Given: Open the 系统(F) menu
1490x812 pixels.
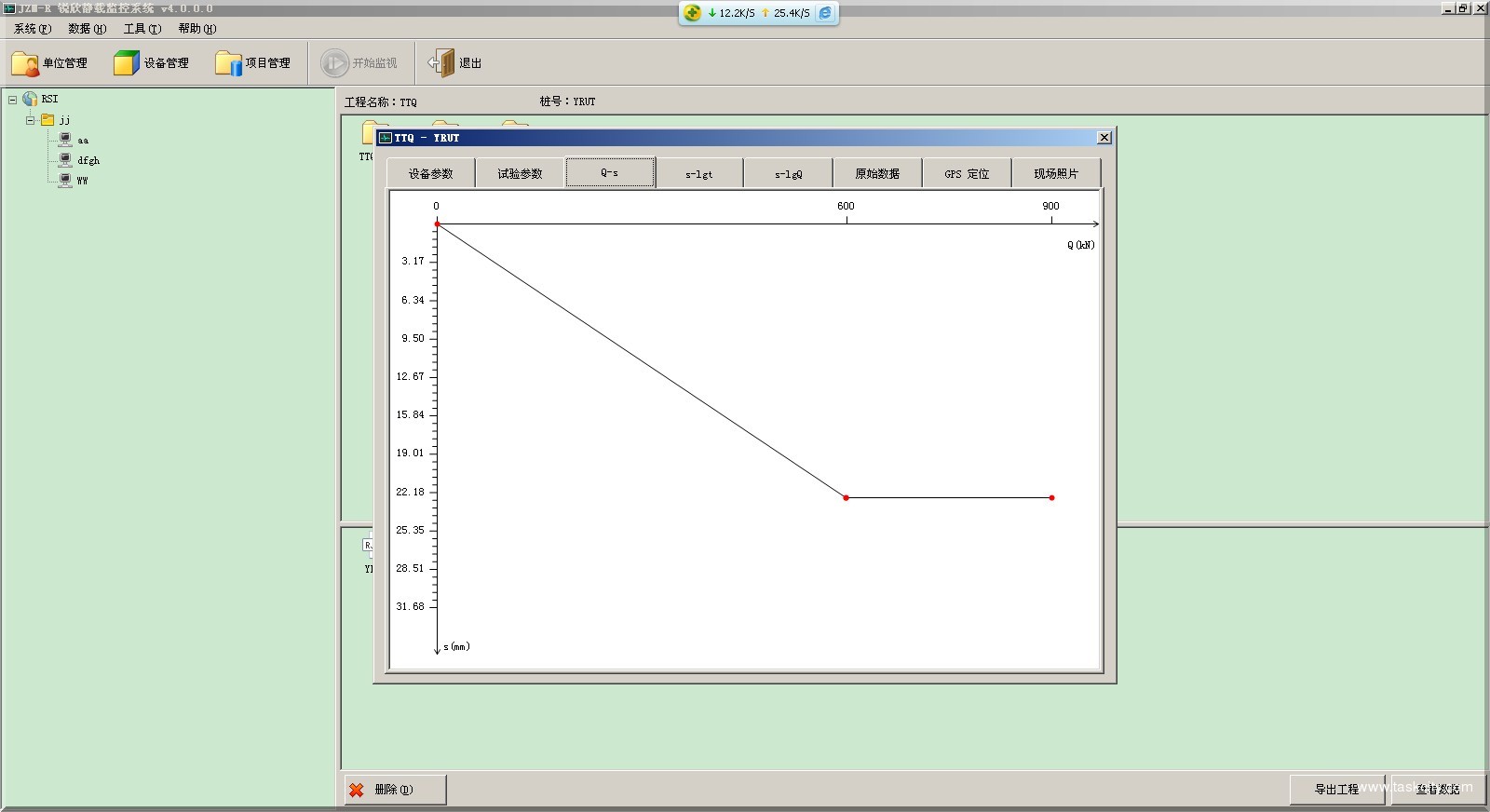Looking at the screenshot, I should [x=33, y=29].
